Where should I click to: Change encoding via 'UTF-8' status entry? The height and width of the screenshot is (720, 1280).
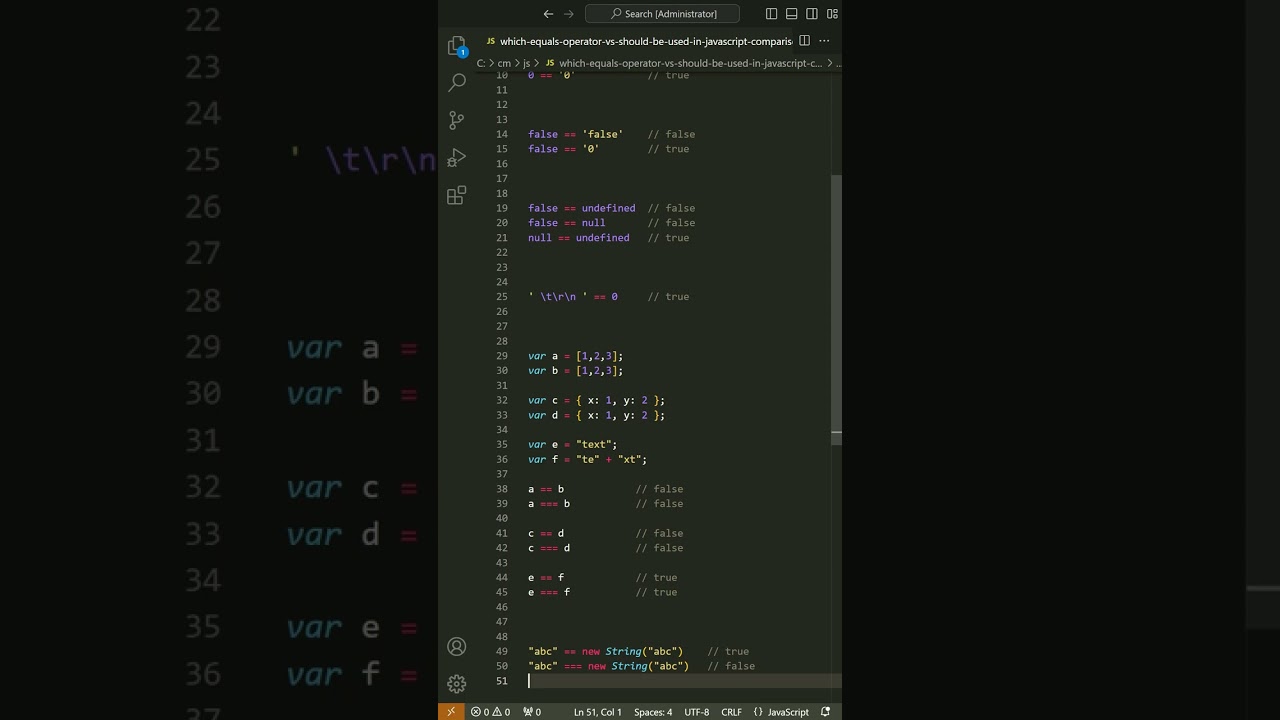point(697,712)
